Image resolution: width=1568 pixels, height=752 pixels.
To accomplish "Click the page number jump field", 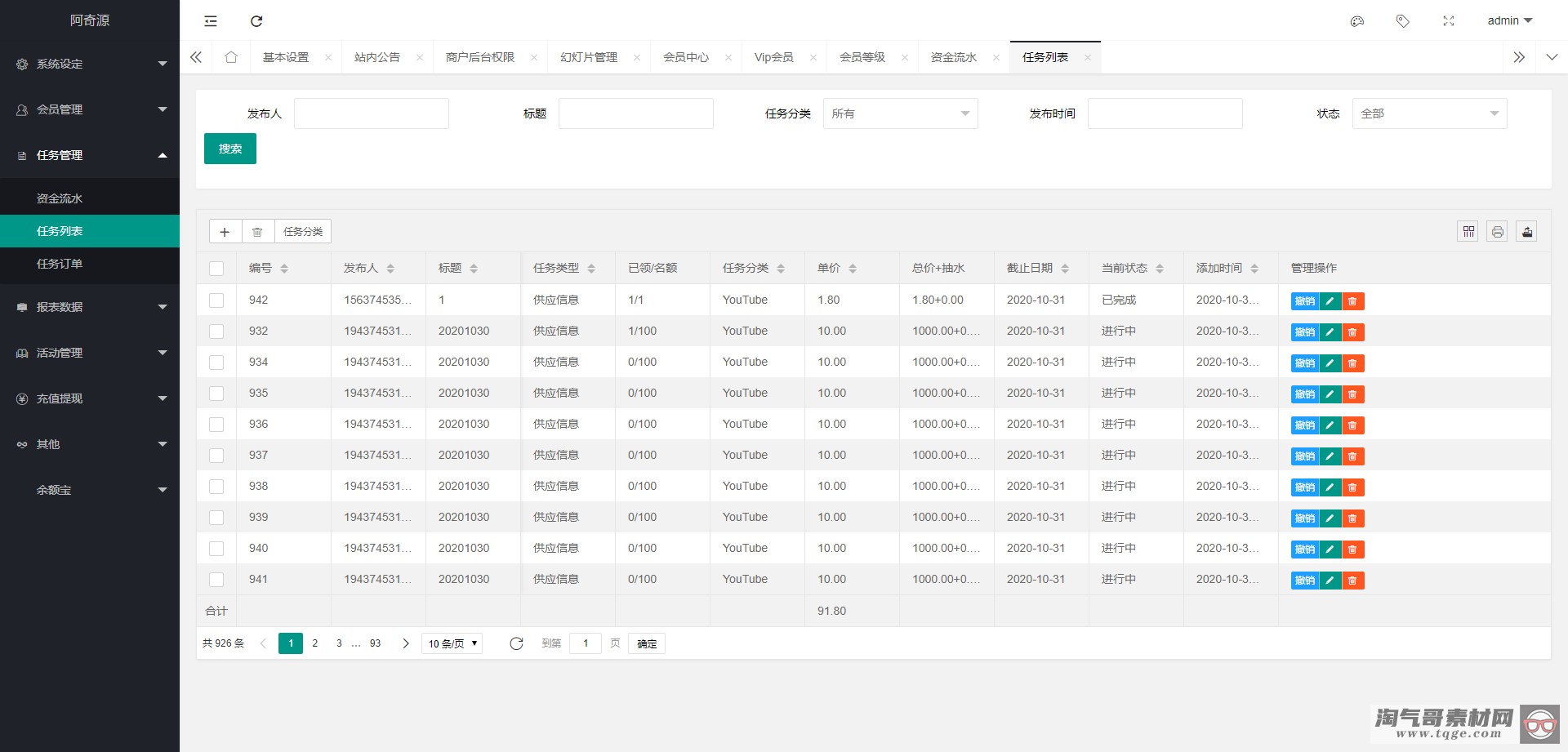I will pos(586,643).
